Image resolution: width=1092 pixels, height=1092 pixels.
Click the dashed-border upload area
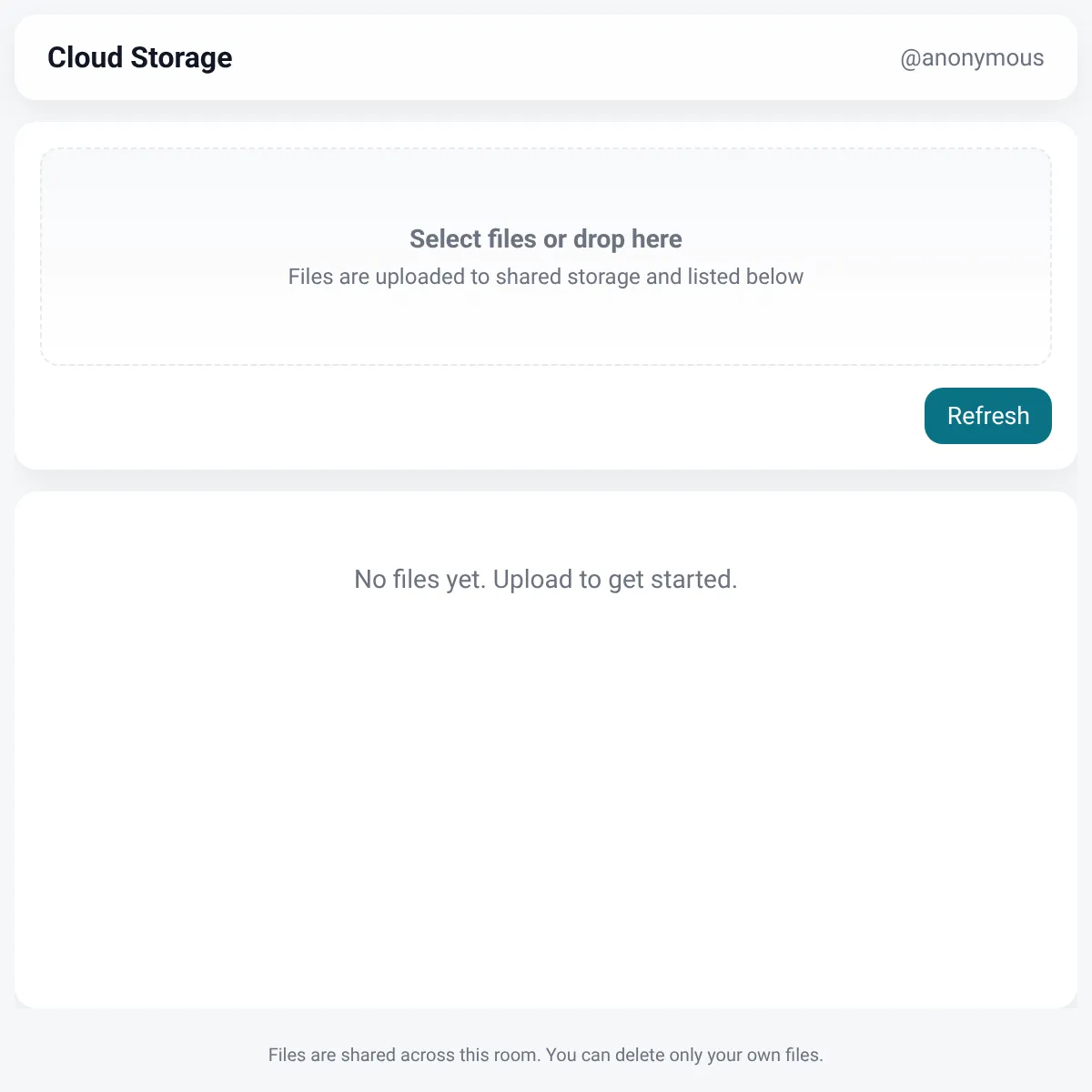click(546, 257)
